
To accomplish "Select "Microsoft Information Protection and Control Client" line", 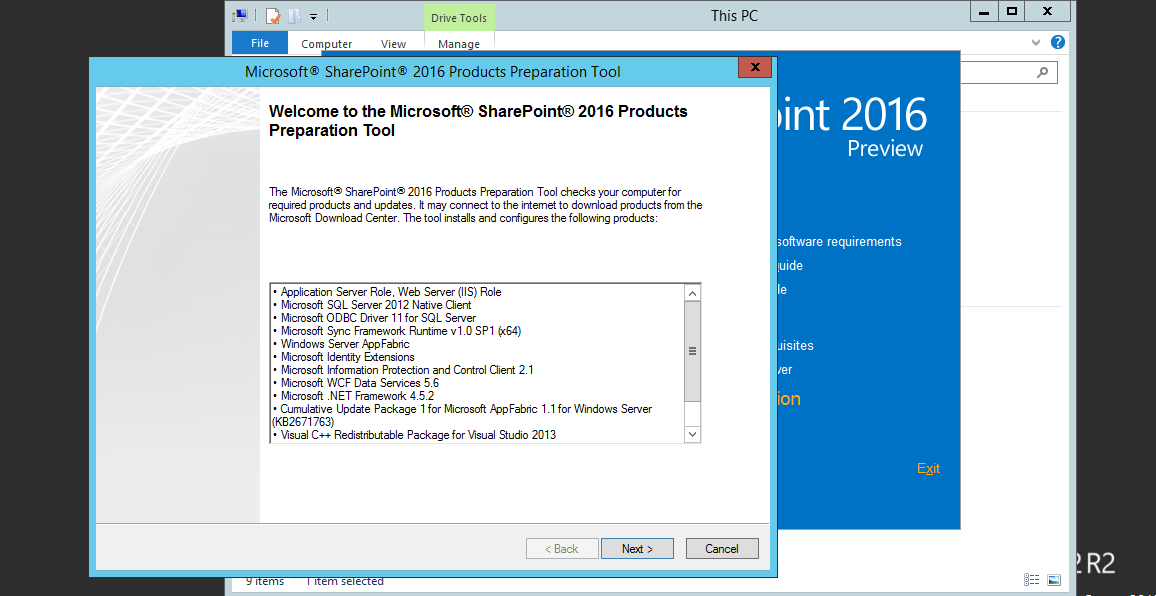I will pyautogui.click(x=403, y=370).
